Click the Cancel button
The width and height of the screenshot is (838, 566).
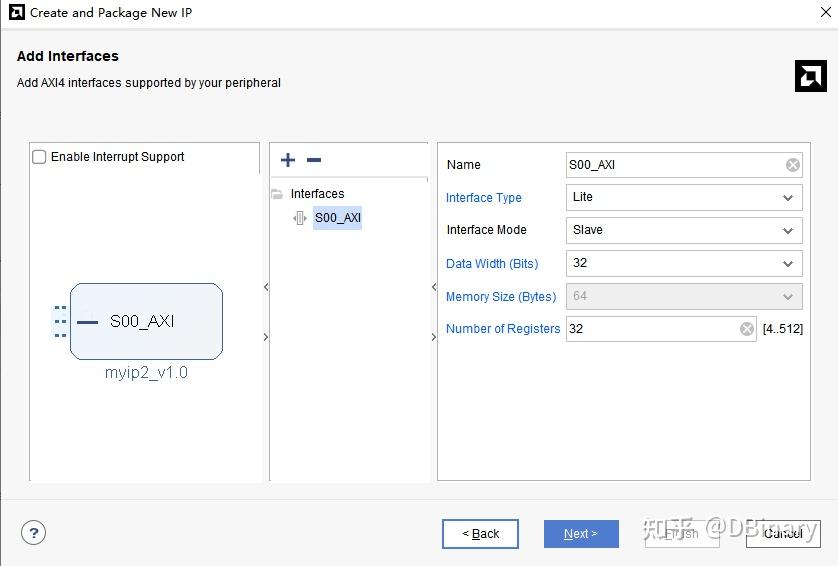(783, 533)
